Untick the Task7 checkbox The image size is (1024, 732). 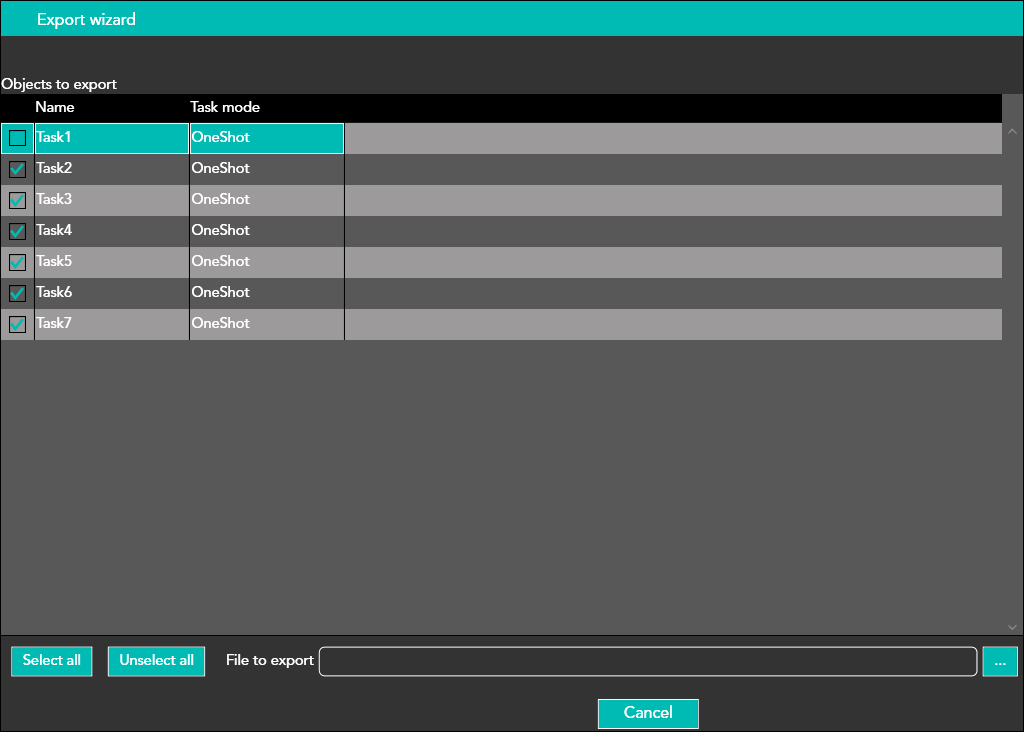pyautogui.click(x=17, y=324)
